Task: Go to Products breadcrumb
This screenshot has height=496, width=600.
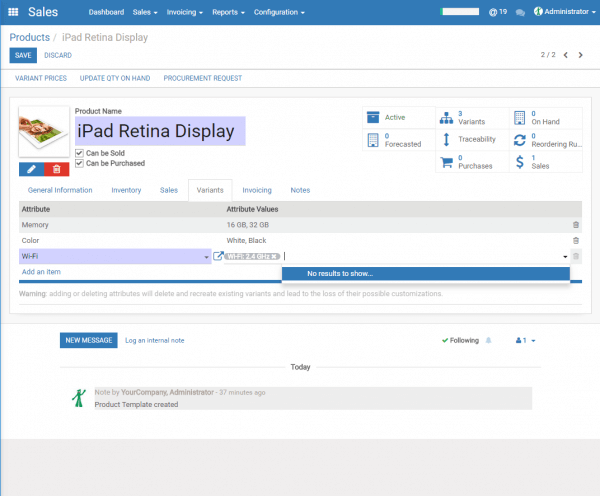Action: [x=29, y=37]
